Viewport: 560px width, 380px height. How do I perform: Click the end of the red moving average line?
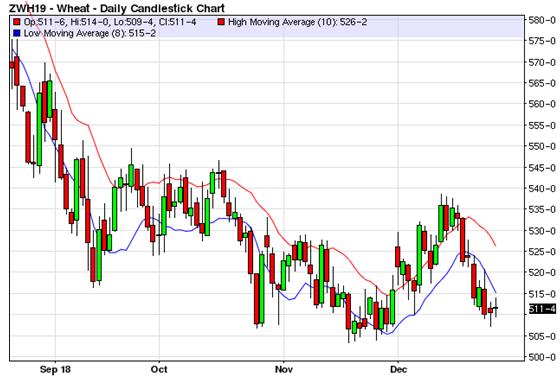(495, 246)
